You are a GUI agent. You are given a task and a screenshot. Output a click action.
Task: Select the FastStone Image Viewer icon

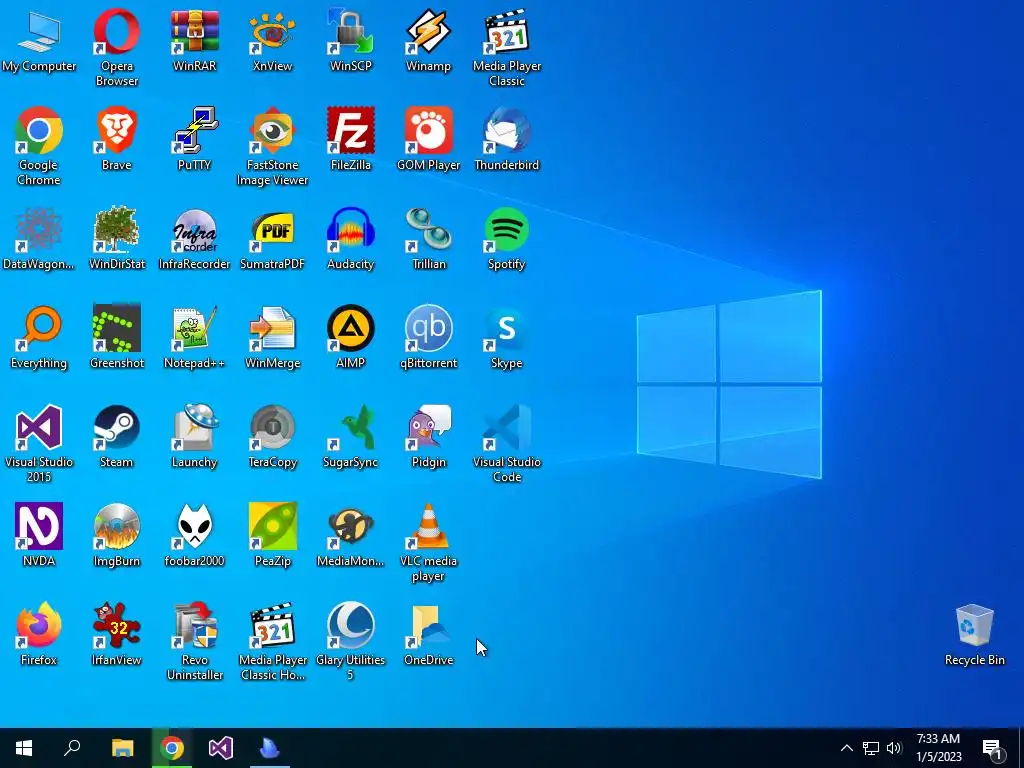click(272, 147)
